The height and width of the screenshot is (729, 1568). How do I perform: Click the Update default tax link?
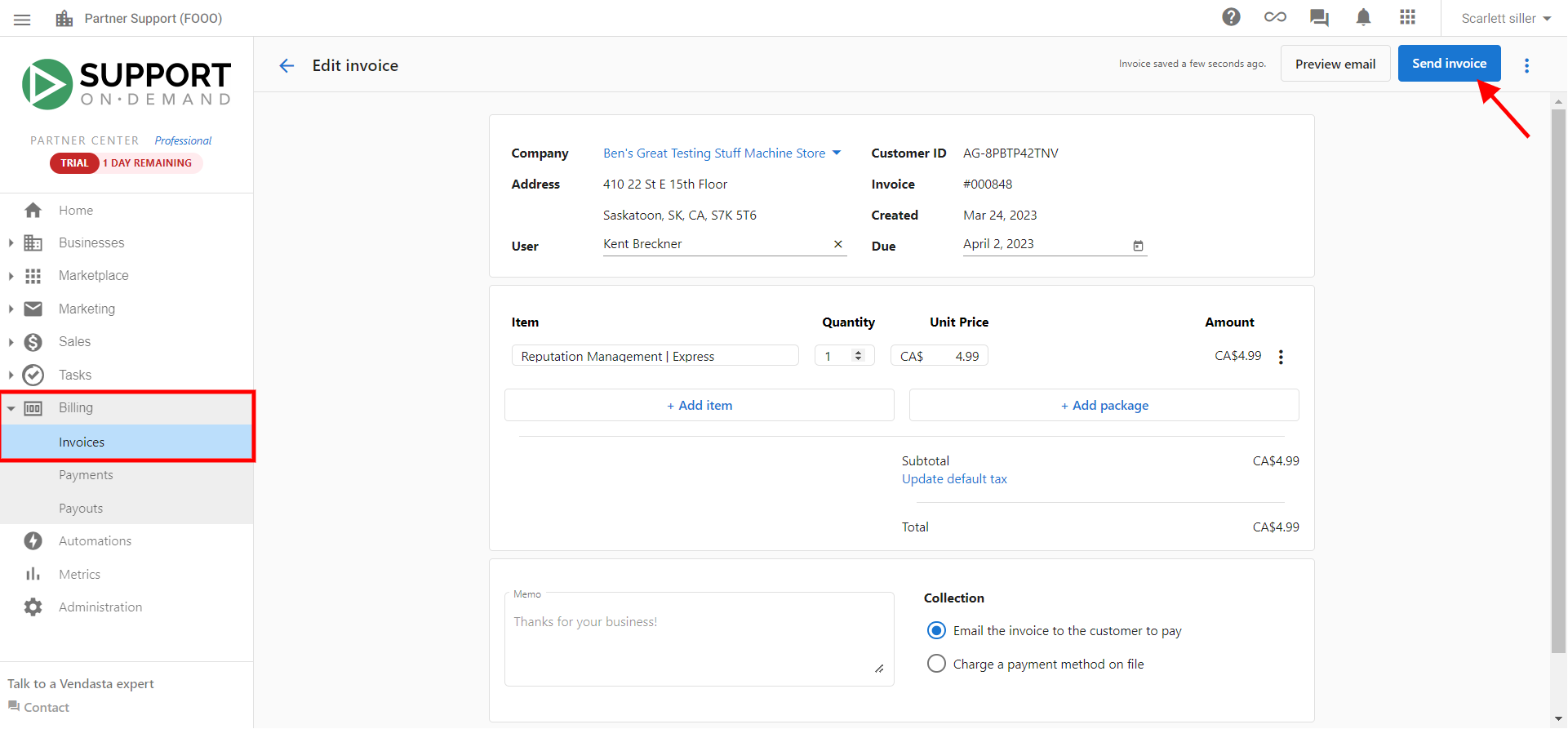click(x=954, y=479)
